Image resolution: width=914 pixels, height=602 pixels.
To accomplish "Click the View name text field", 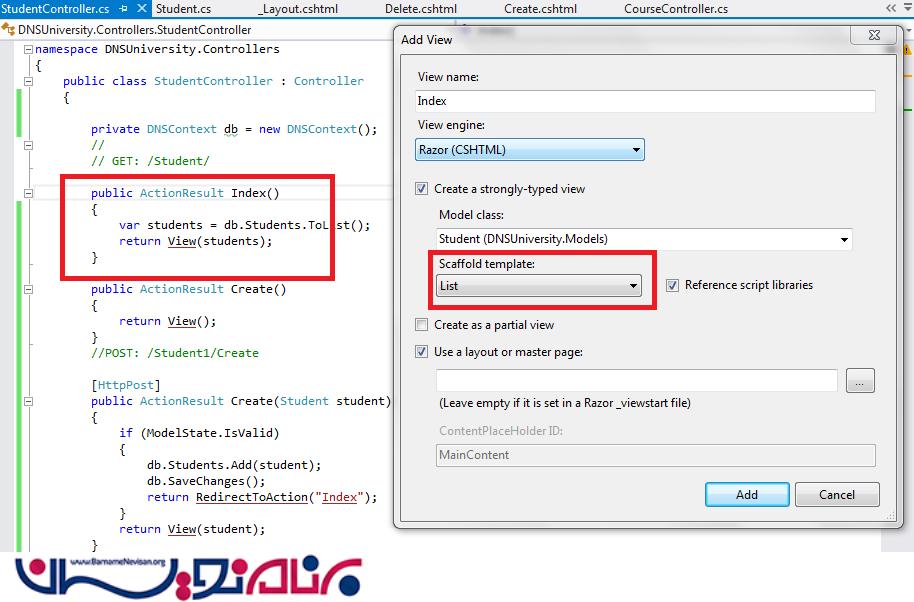I will tap(645, 101).
